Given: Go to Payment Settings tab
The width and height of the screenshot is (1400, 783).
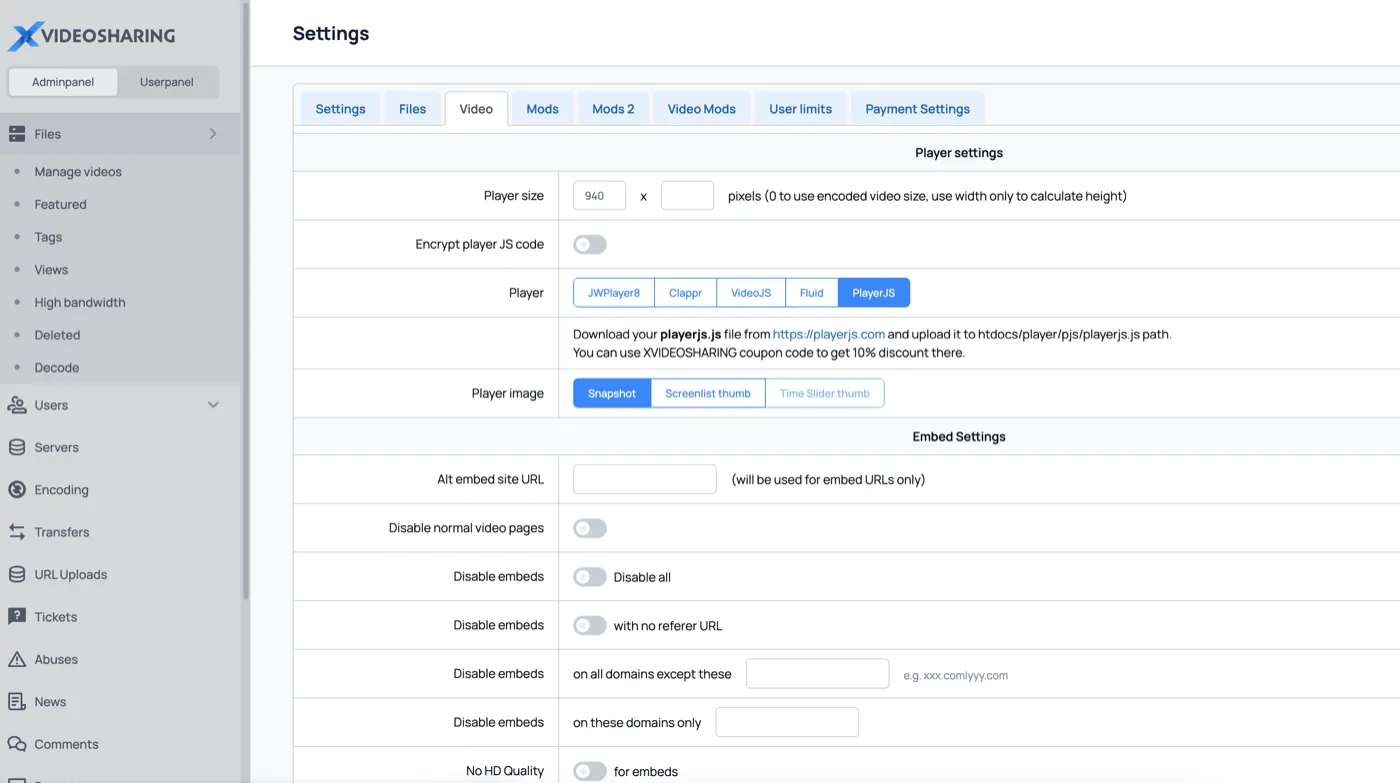Looking at the screenshot, I should tap(918, 109).
